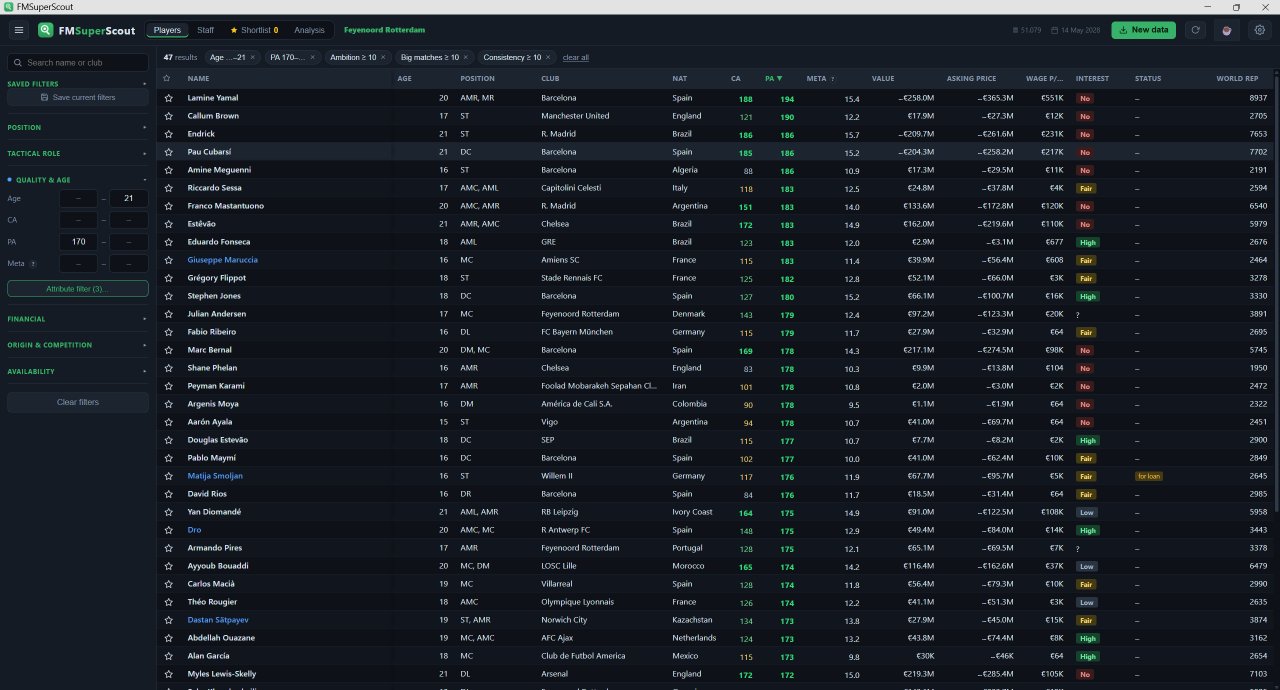Click the Search name or club field
1280x690 pixels.
click(x=78, y=63)
